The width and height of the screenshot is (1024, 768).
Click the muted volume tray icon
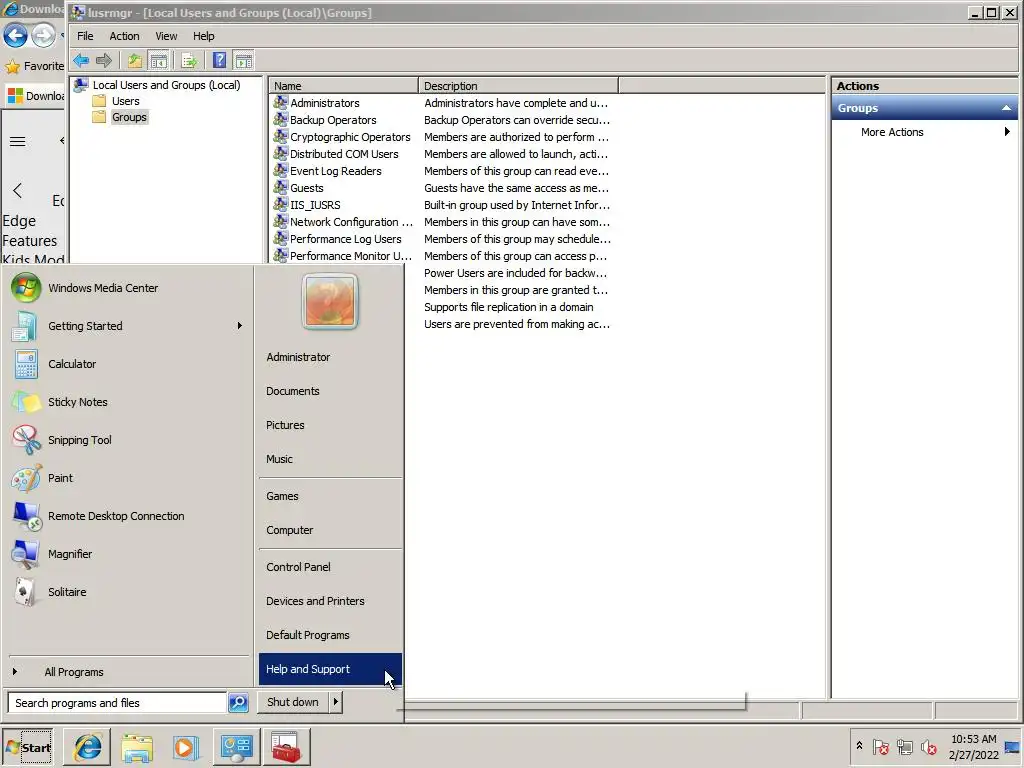point(928,746)
